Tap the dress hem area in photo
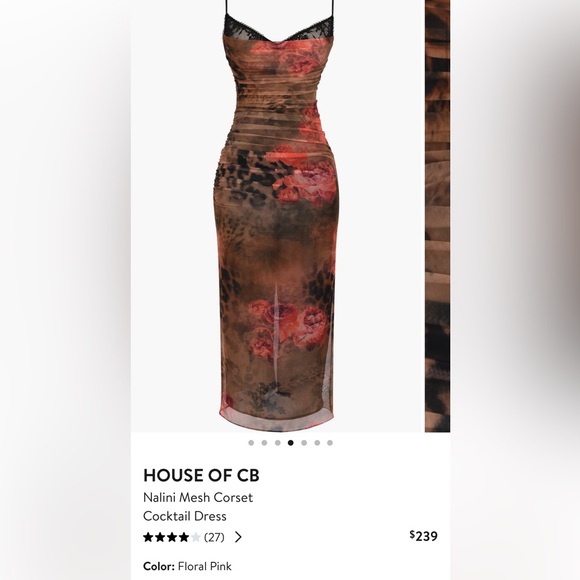Screen dimensions: 580x580 click(277, 416)
